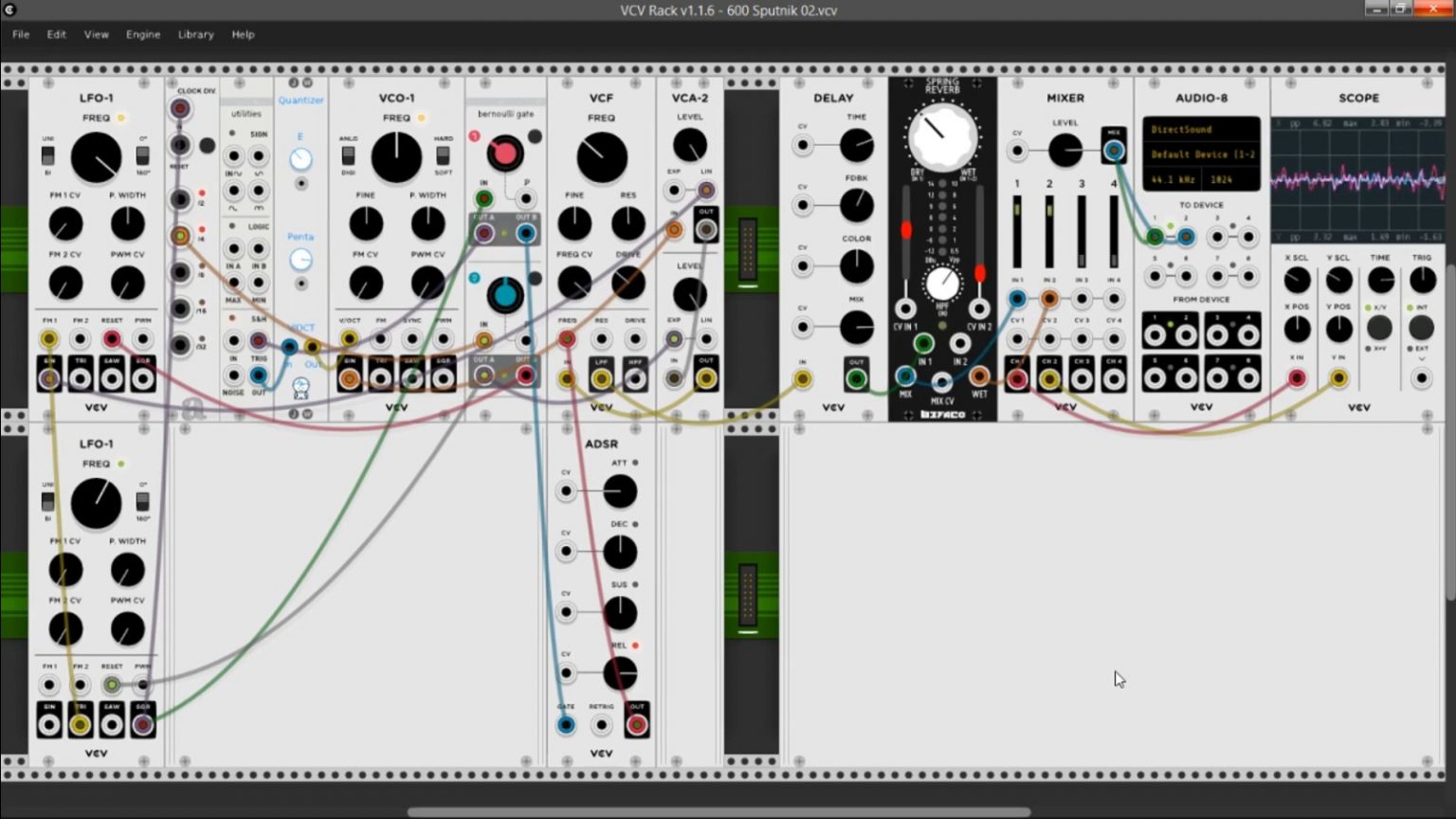Push the CLOCK DIV reset button
This screenshot has height=819, width=1456.
click(207, 146)
